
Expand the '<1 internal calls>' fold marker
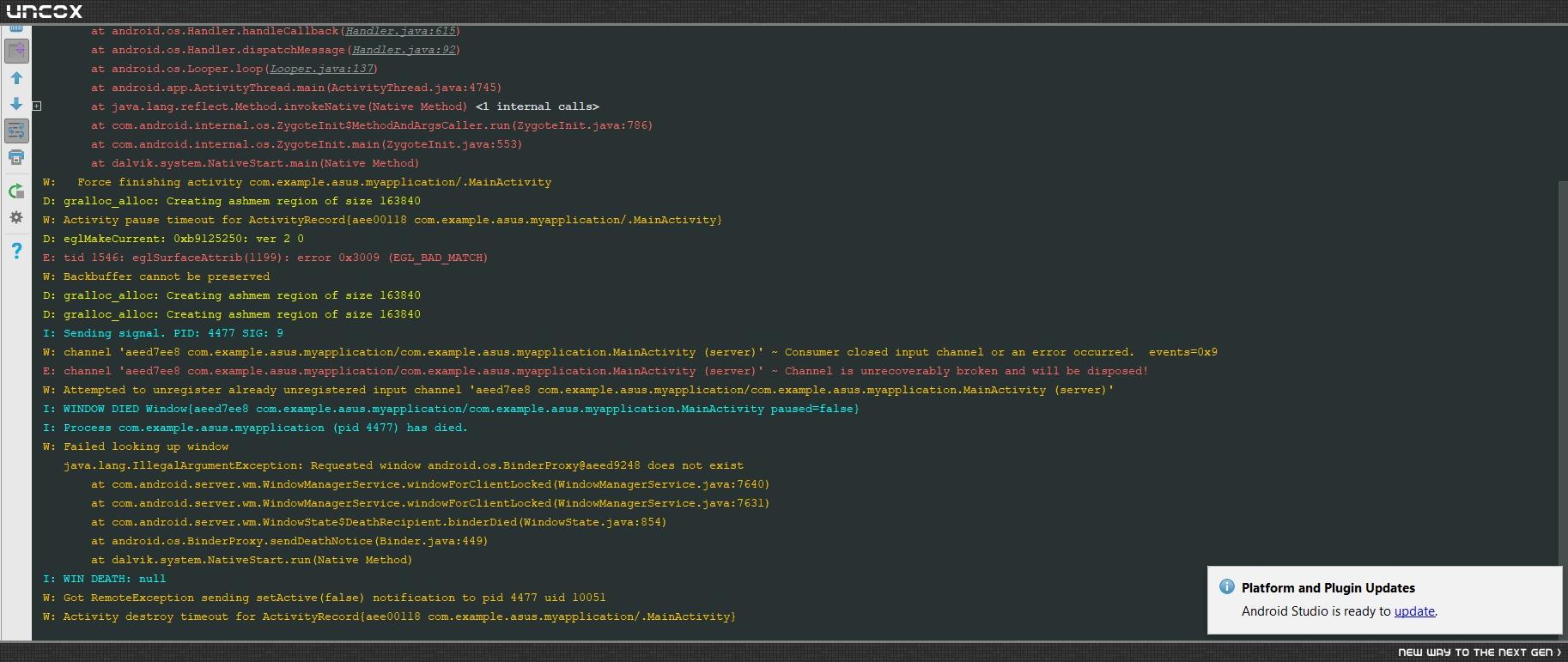tap(37, 106)
